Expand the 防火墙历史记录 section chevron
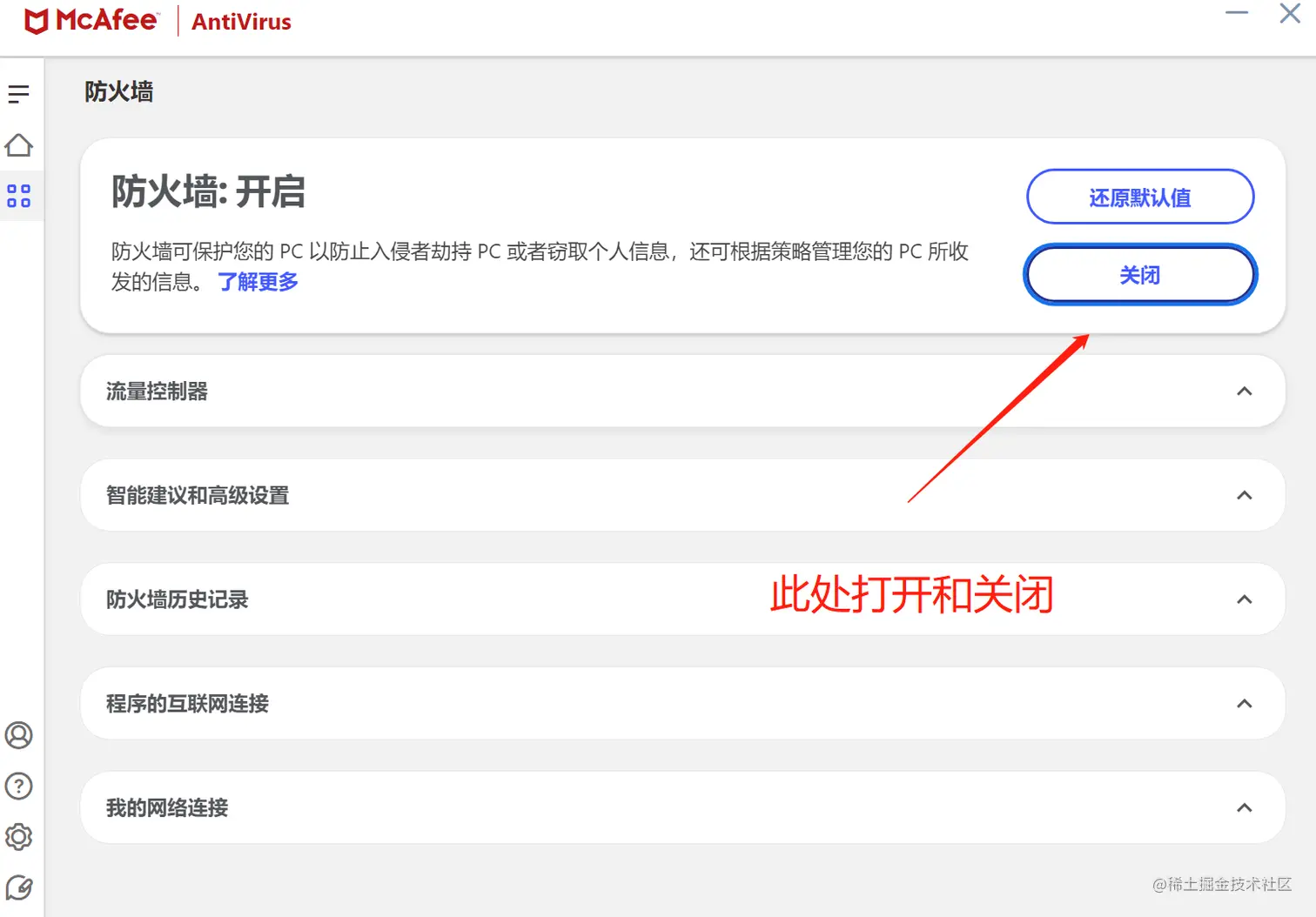The height and width of the screenshot is (917, 1316). pos(1245,599)
